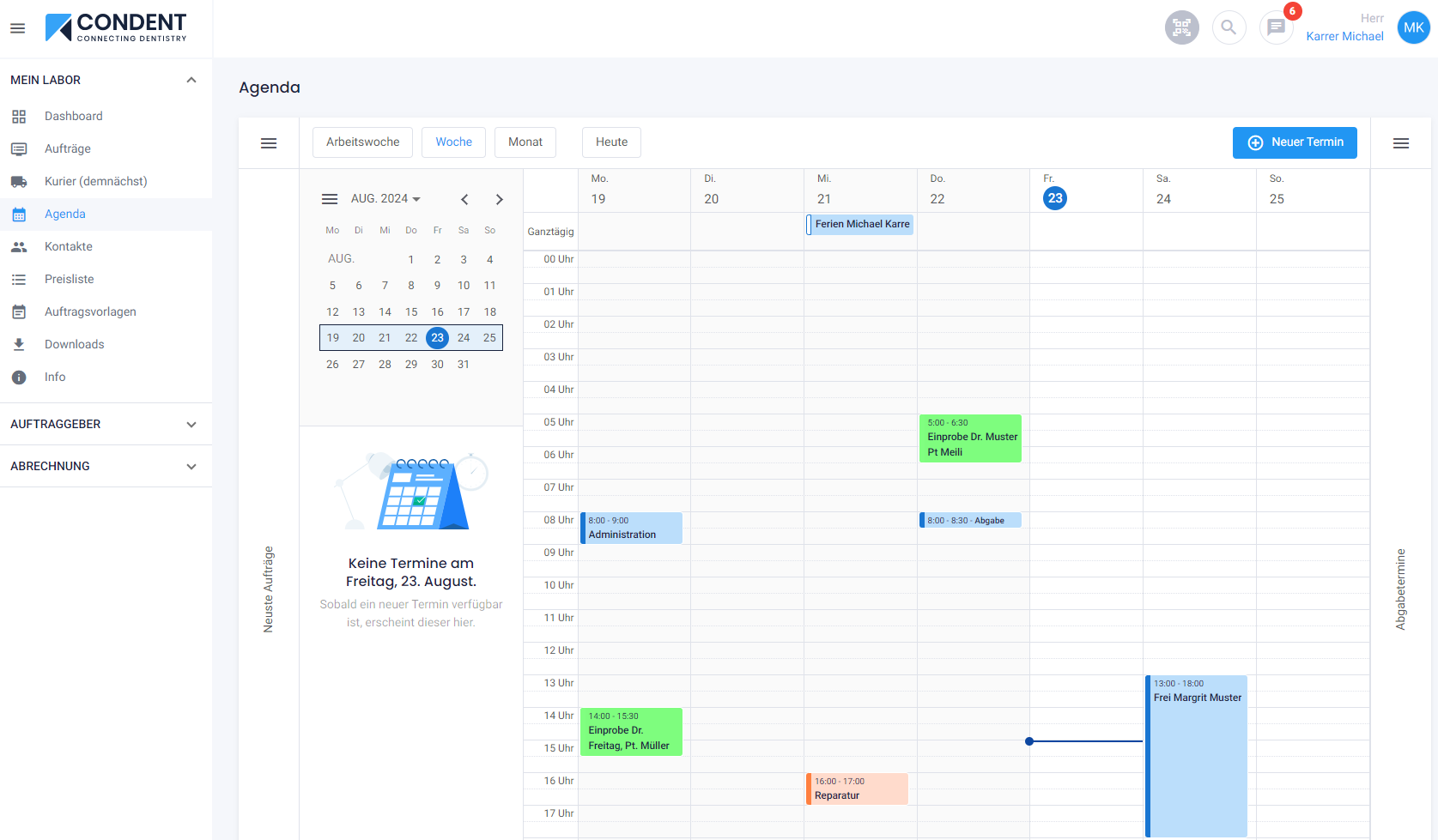Collapse the MEIN LABOR section
The width and height of the screenshot is (1438, 840).
pos(191,79)
